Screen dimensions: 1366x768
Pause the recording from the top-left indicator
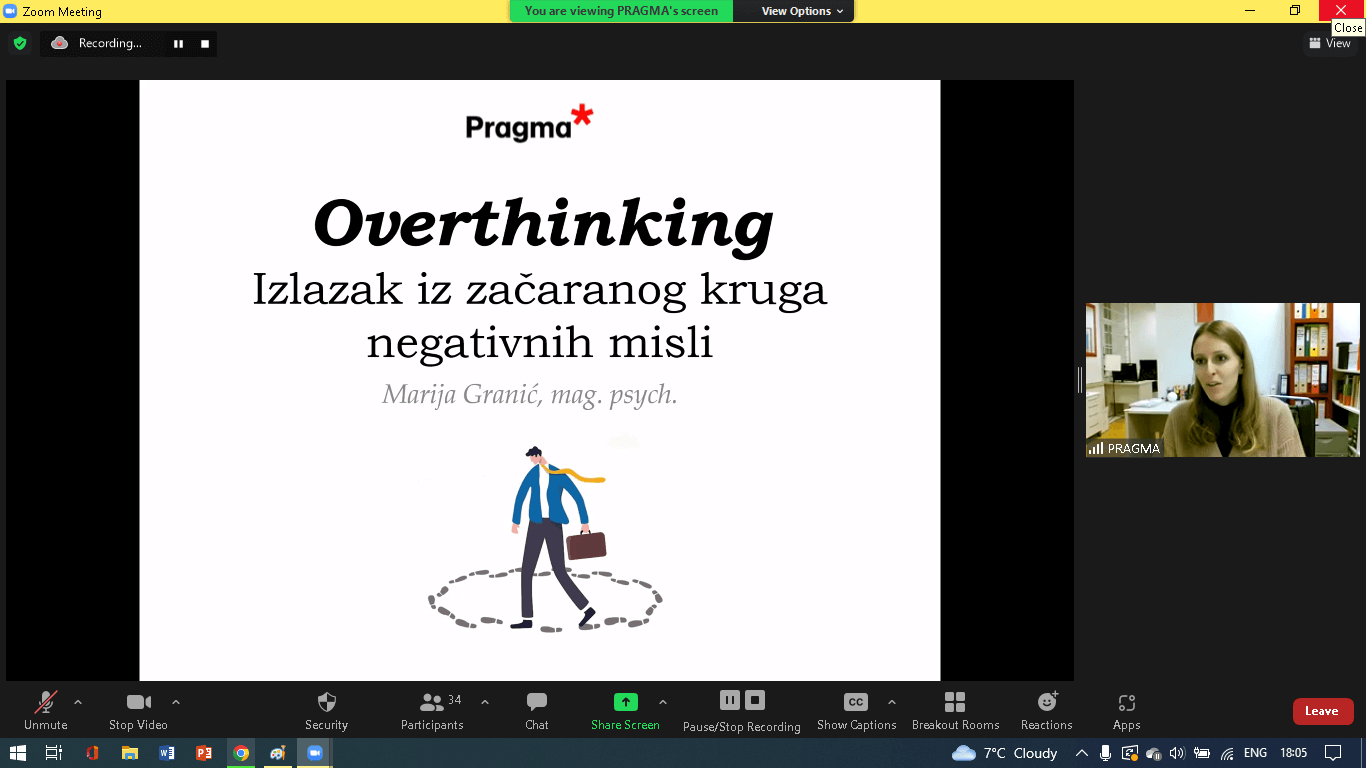point(179,43)
